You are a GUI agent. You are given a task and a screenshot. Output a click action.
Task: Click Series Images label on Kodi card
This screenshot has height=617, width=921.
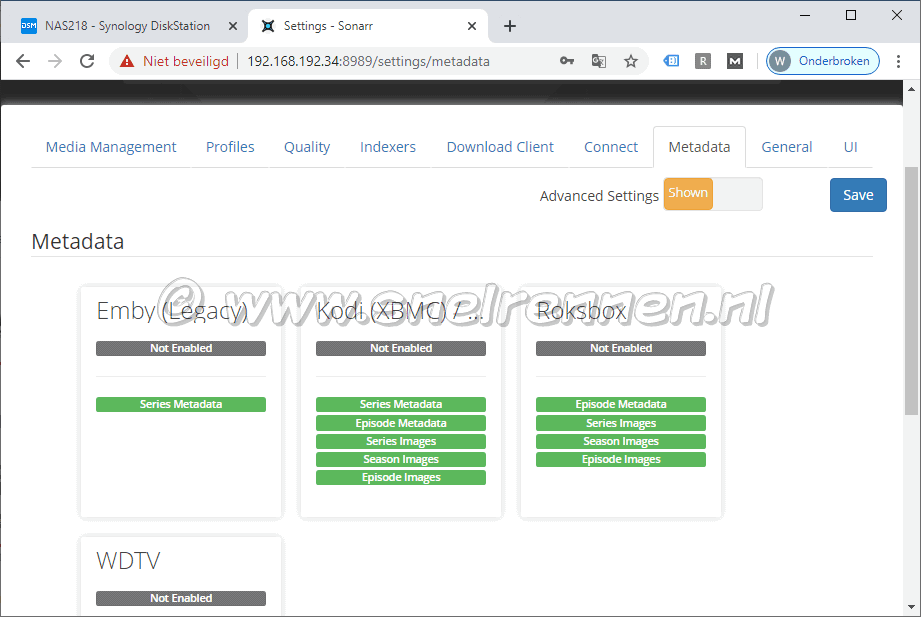coord(401,441)
